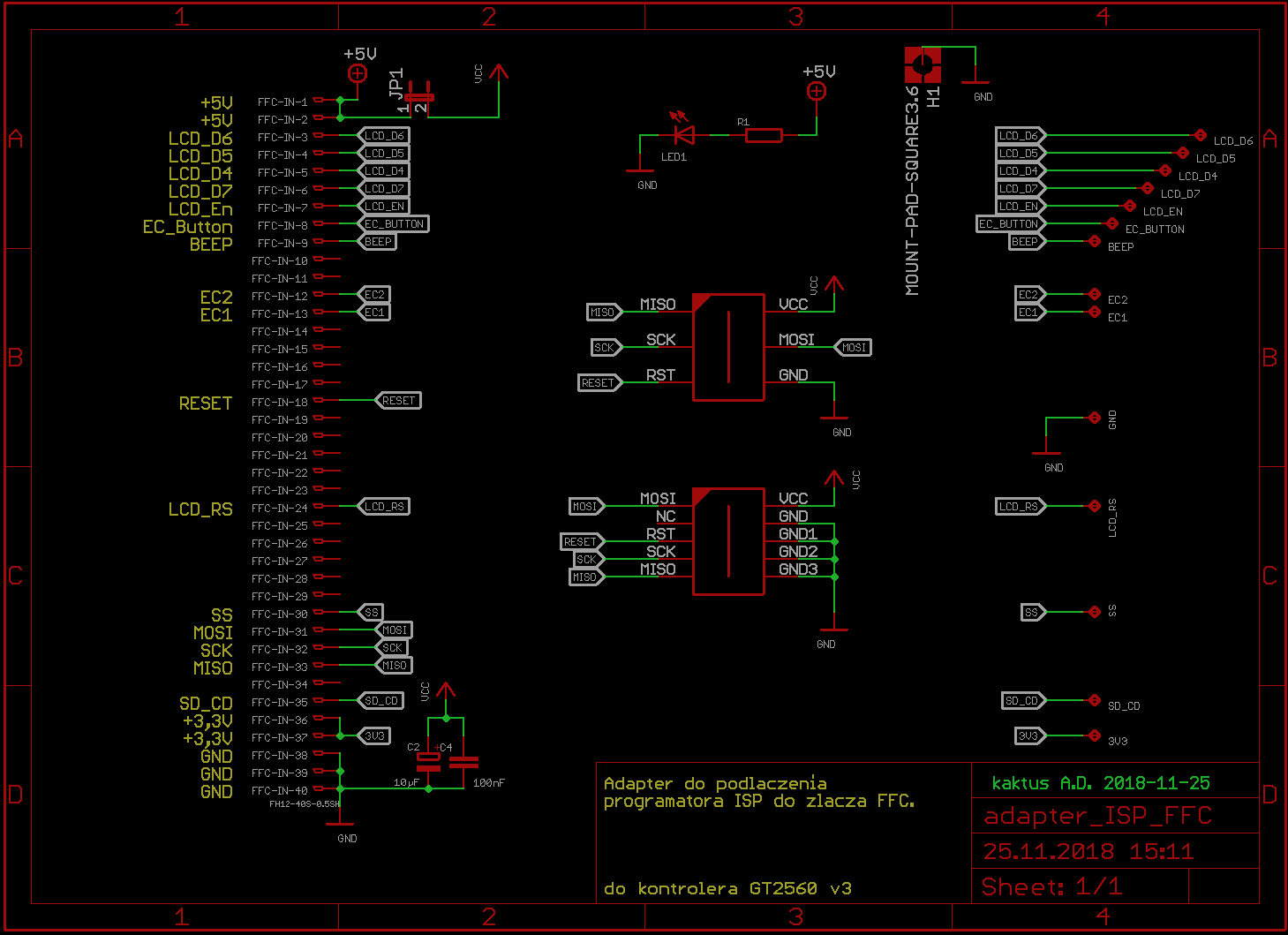This screenshot has height=935, width=1288.
Task: Click the SD_CD test pad on right
Action: 1094,700
